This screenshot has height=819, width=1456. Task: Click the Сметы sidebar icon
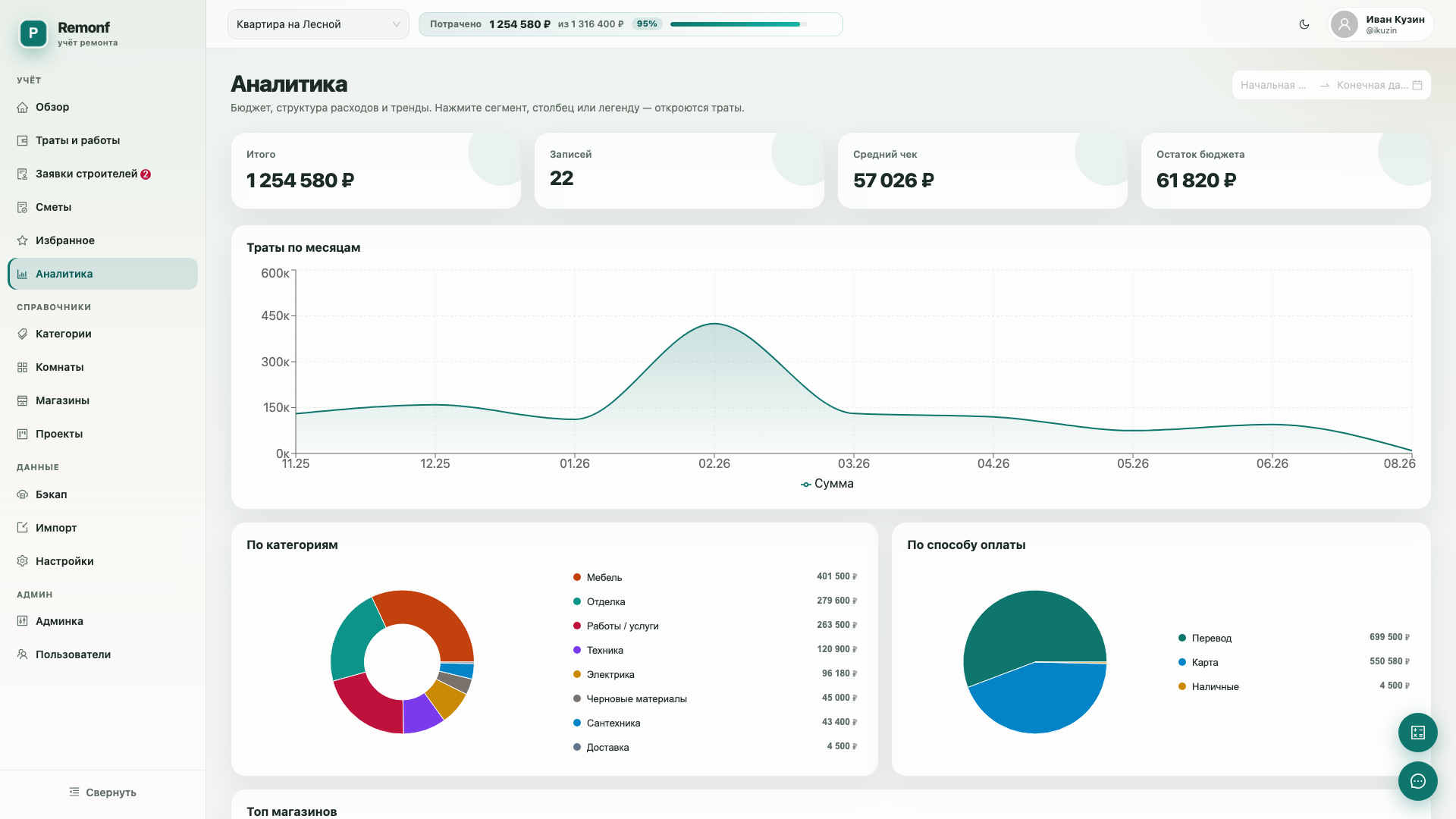(23, 207)
